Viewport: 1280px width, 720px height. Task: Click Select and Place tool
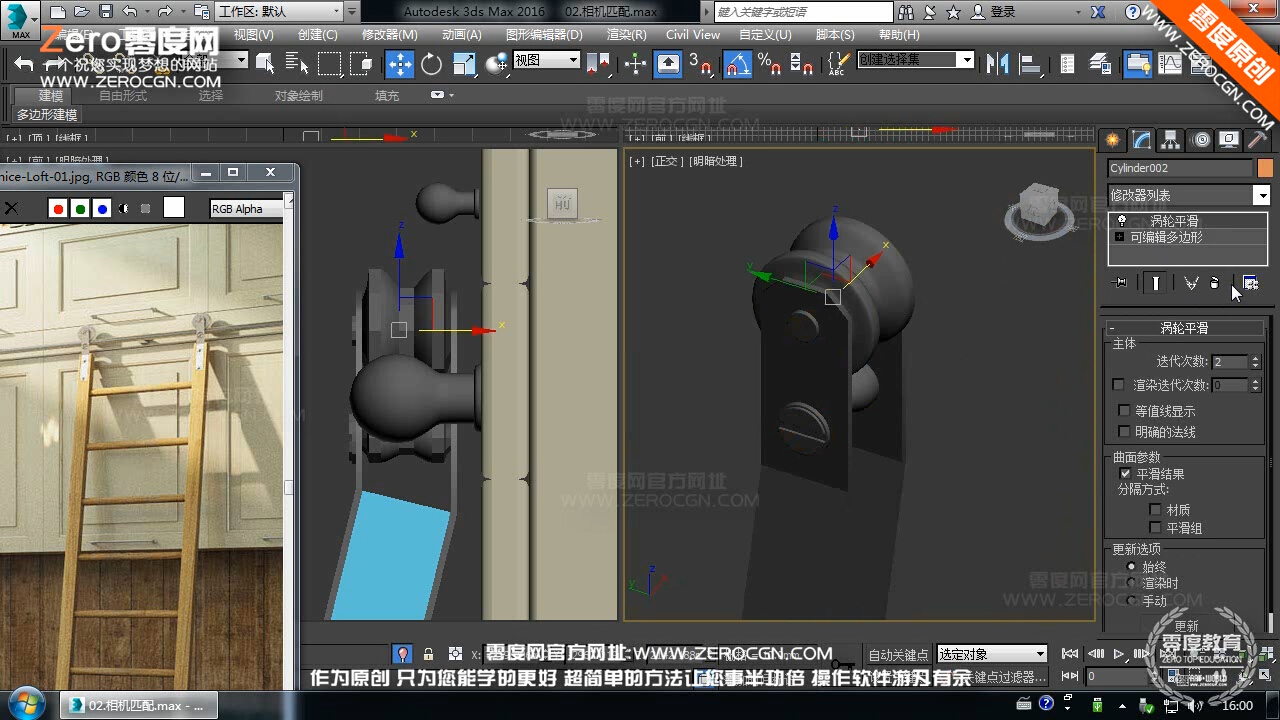click(497, 64)
